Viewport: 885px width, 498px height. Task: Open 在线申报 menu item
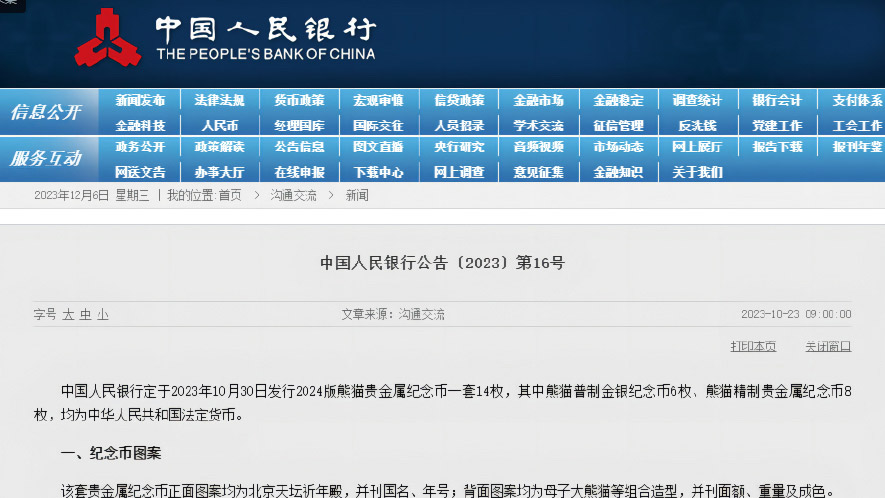coord(299,172)
